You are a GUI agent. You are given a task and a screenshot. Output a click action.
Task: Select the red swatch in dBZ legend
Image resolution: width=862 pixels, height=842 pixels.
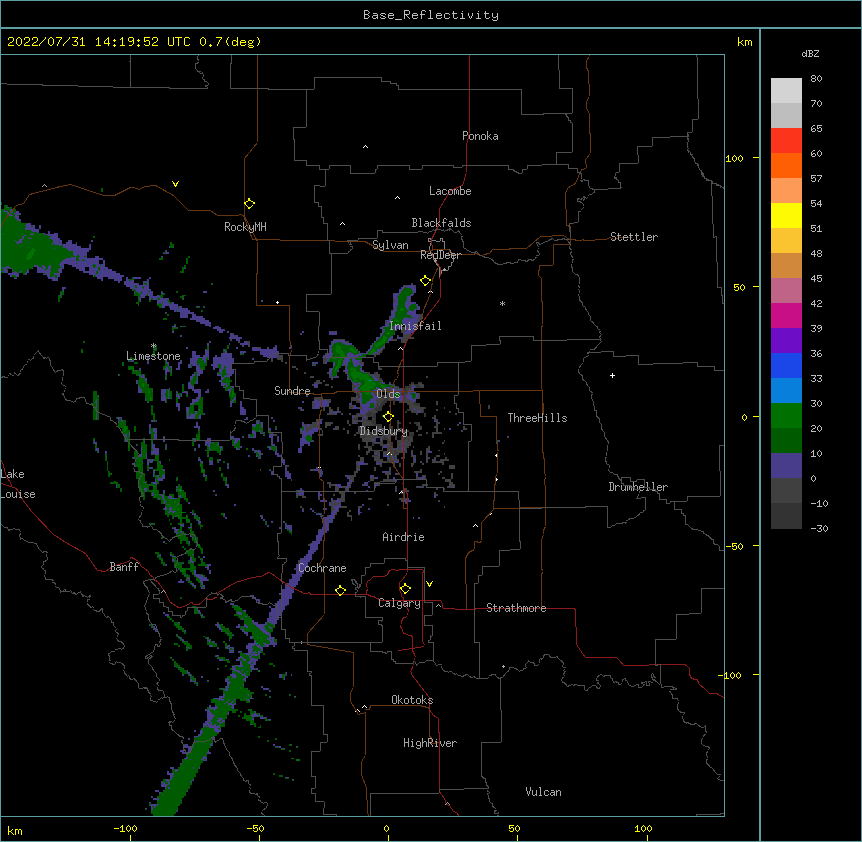pyautogui.click(x=786, y=140)
